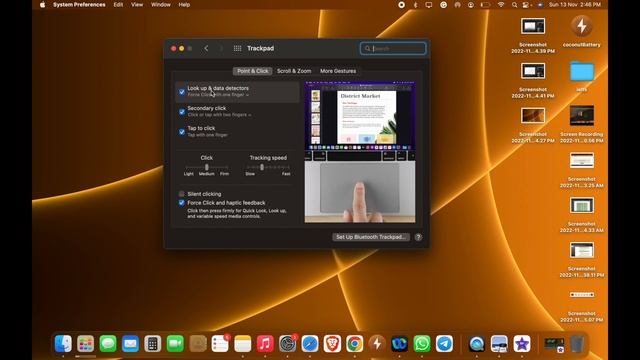Open Calculator from the Dock

coord(153,344)
